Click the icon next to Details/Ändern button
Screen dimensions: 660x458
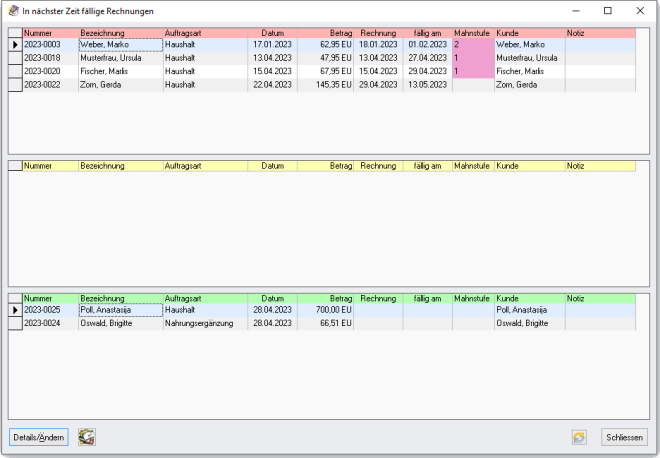click(x=87, y=437)
